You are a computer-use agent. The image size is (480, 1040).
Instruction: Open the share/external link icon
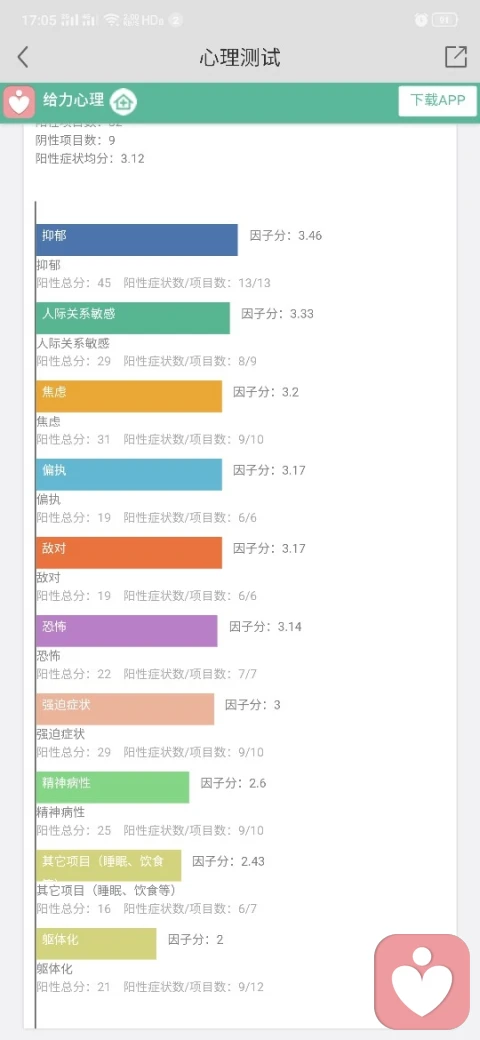coord(455,57)
